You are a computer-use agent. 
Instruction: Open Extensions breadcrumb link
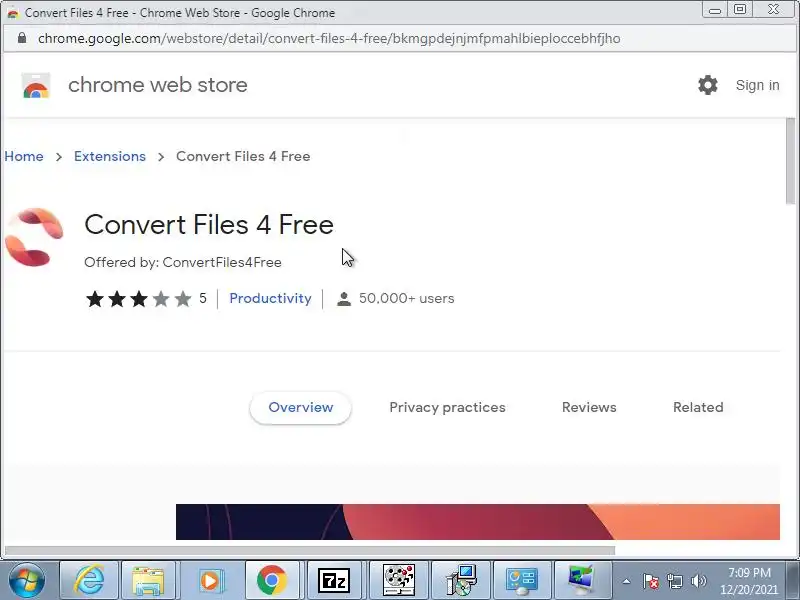pos(110,156)
